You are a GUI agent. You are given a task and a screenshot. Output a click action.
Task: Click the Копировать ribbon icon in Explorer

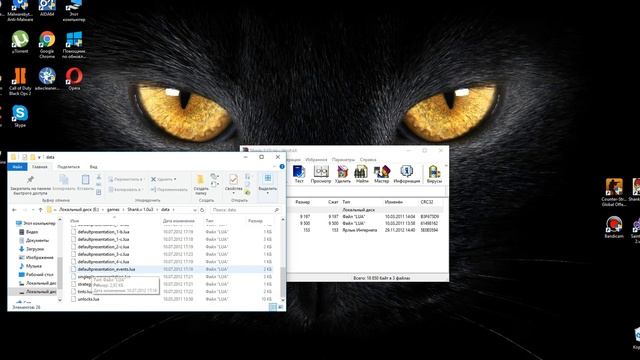point(64,182)
